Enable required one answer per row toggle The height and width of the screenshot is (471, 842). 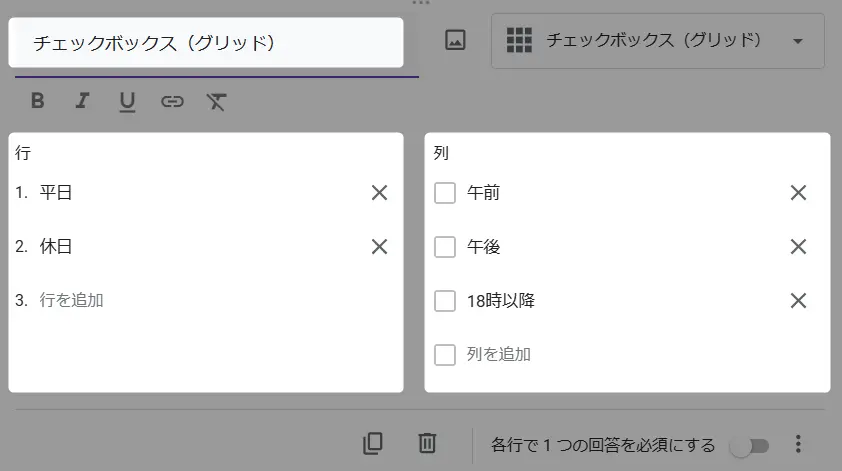(750, 446)
